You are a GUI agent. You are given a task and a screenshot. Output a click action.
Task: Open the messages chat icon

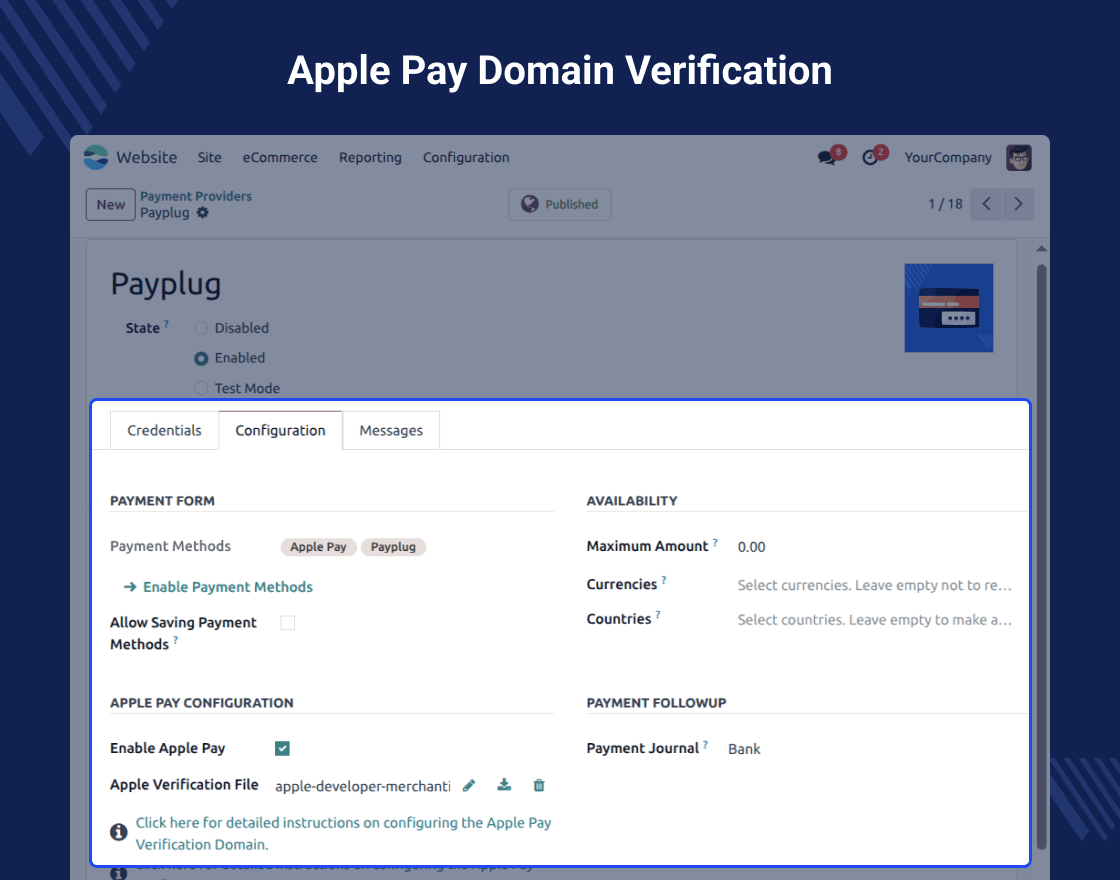(827, 158)
